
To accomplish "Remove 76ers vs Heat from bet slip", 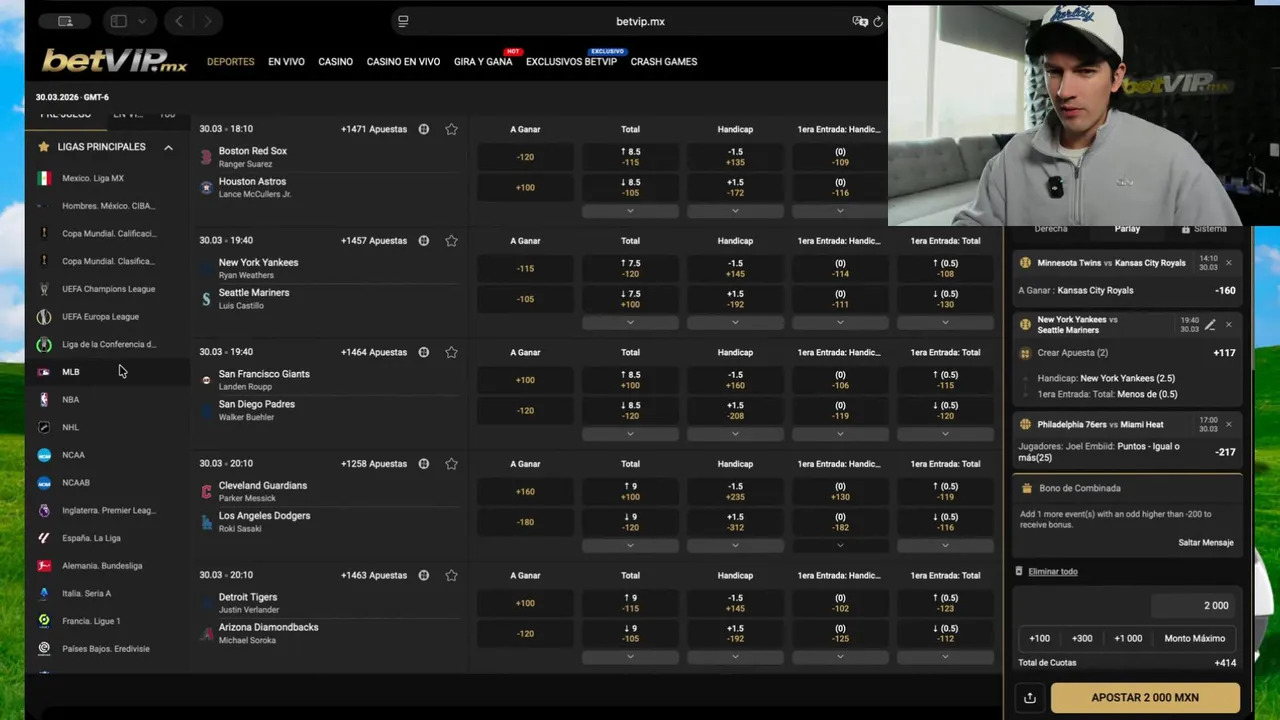I will pos(1229,424).
